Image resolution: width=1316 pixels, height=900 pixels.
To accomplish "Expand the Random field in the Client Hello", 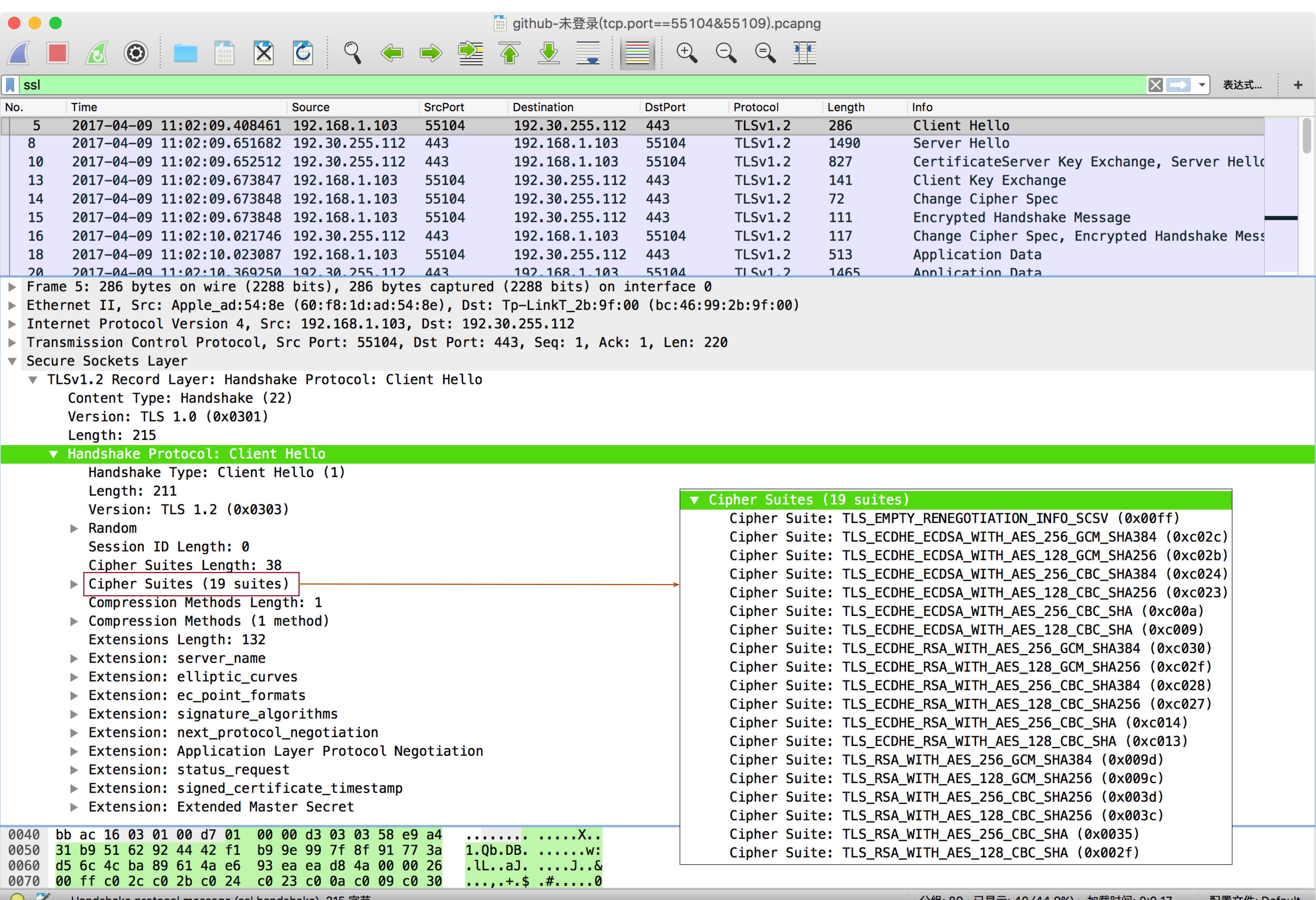I will [74, 528].
